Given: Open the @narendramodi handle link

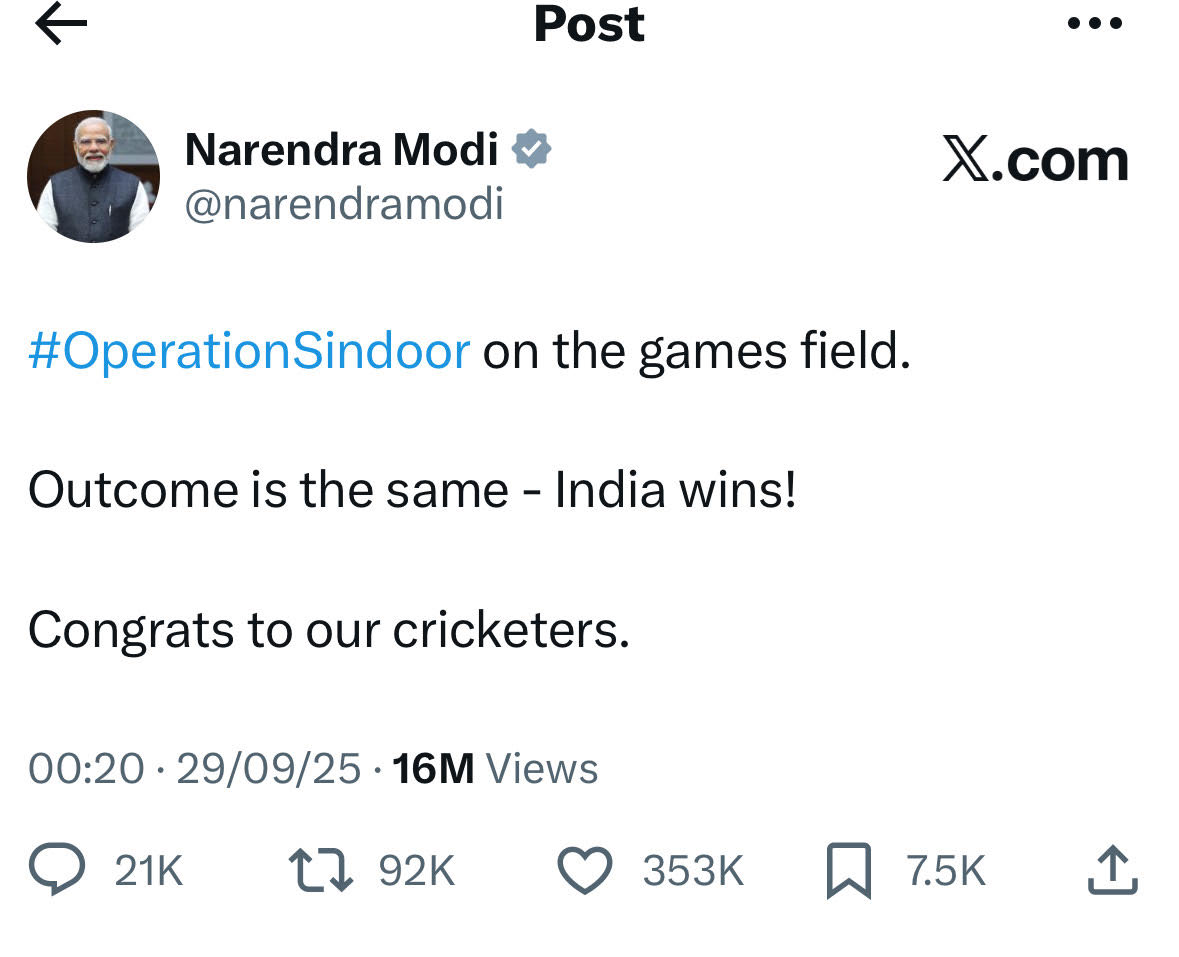Looking at the screenshot, I should tap(344, 204).
